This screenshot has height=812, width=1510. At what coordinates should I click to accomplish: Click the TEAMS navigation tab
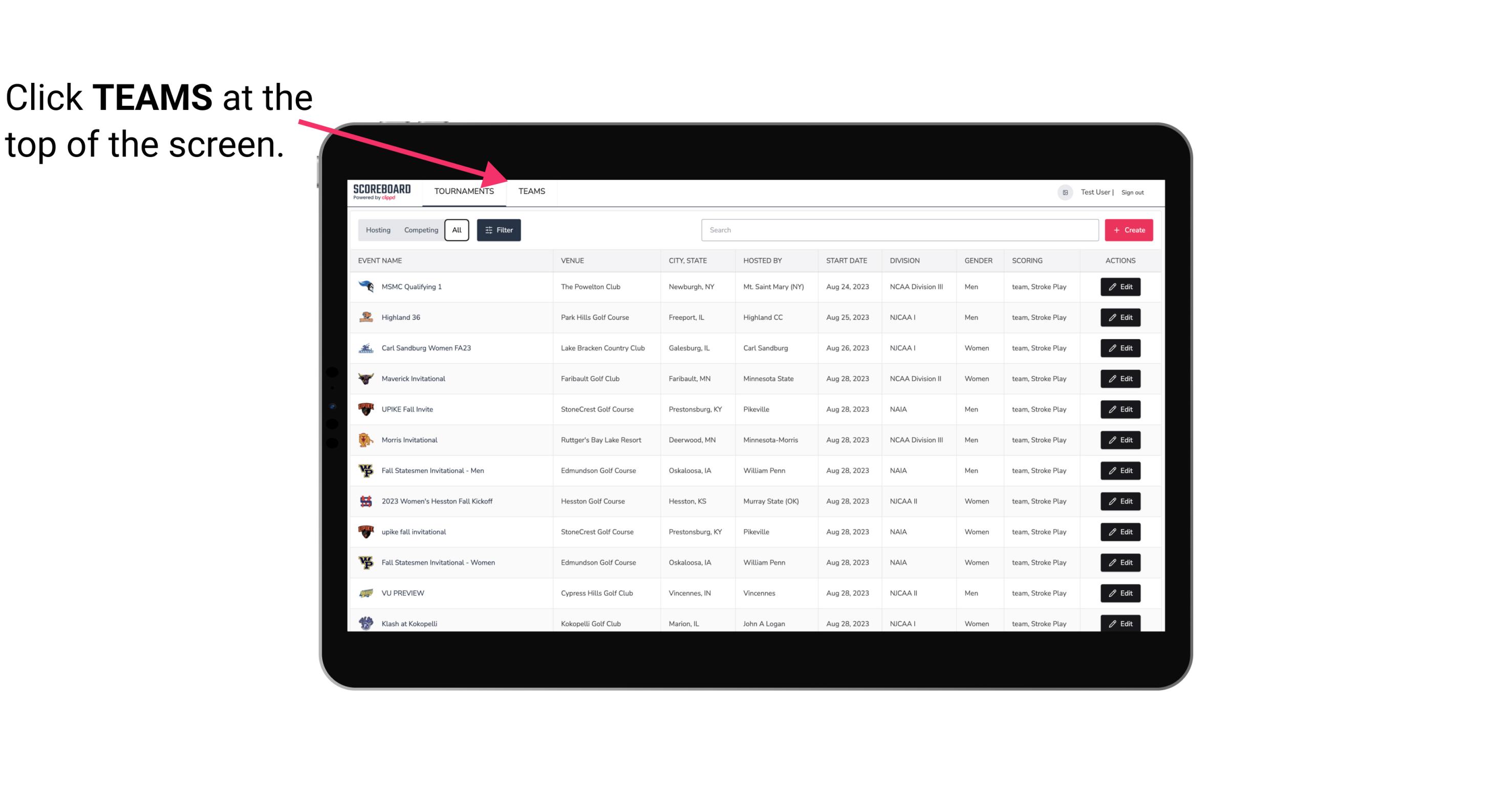531,191
